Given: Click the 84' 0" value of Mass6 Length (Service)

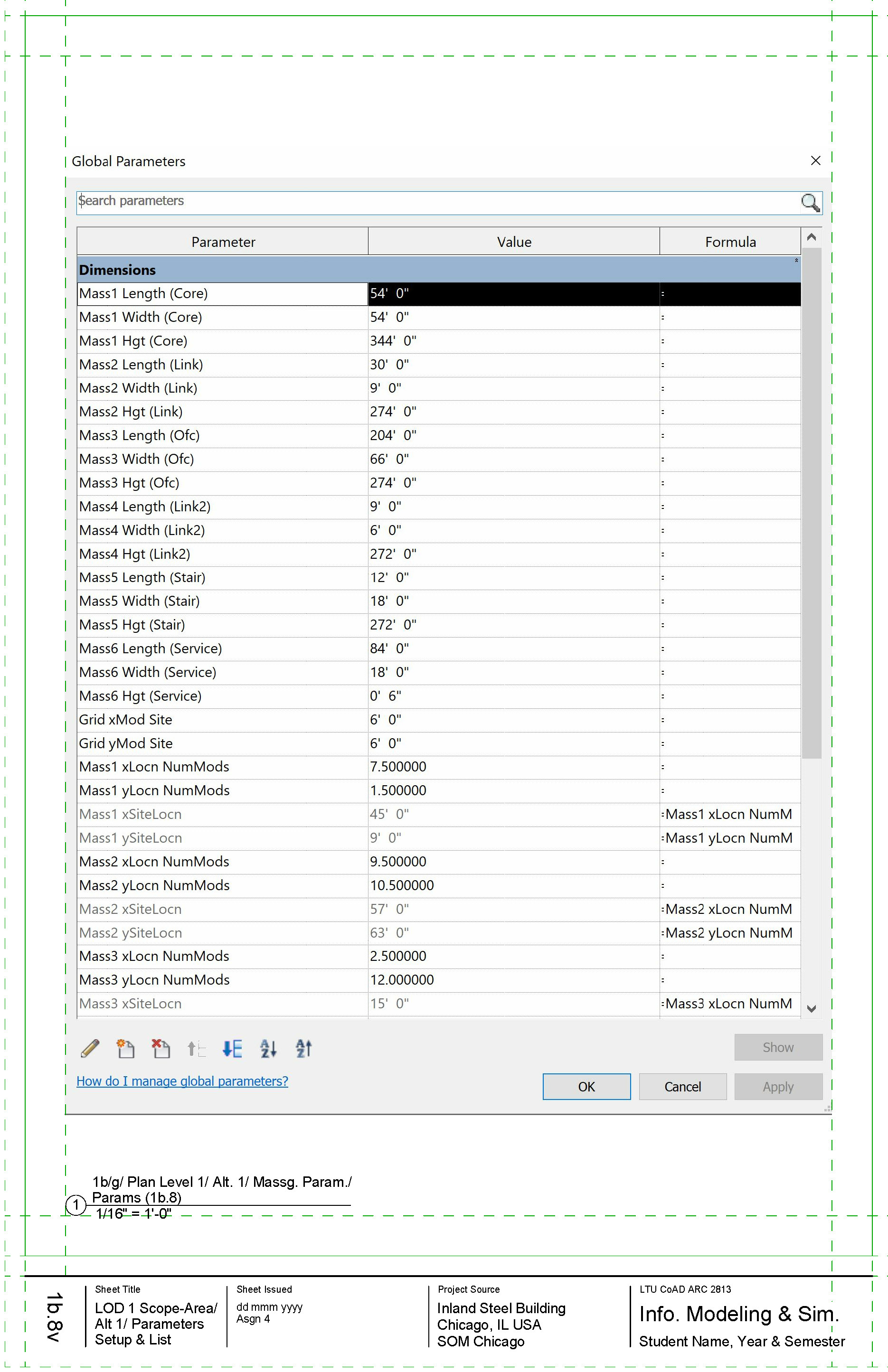Looking at the screenshot, I should pos(514,648).
